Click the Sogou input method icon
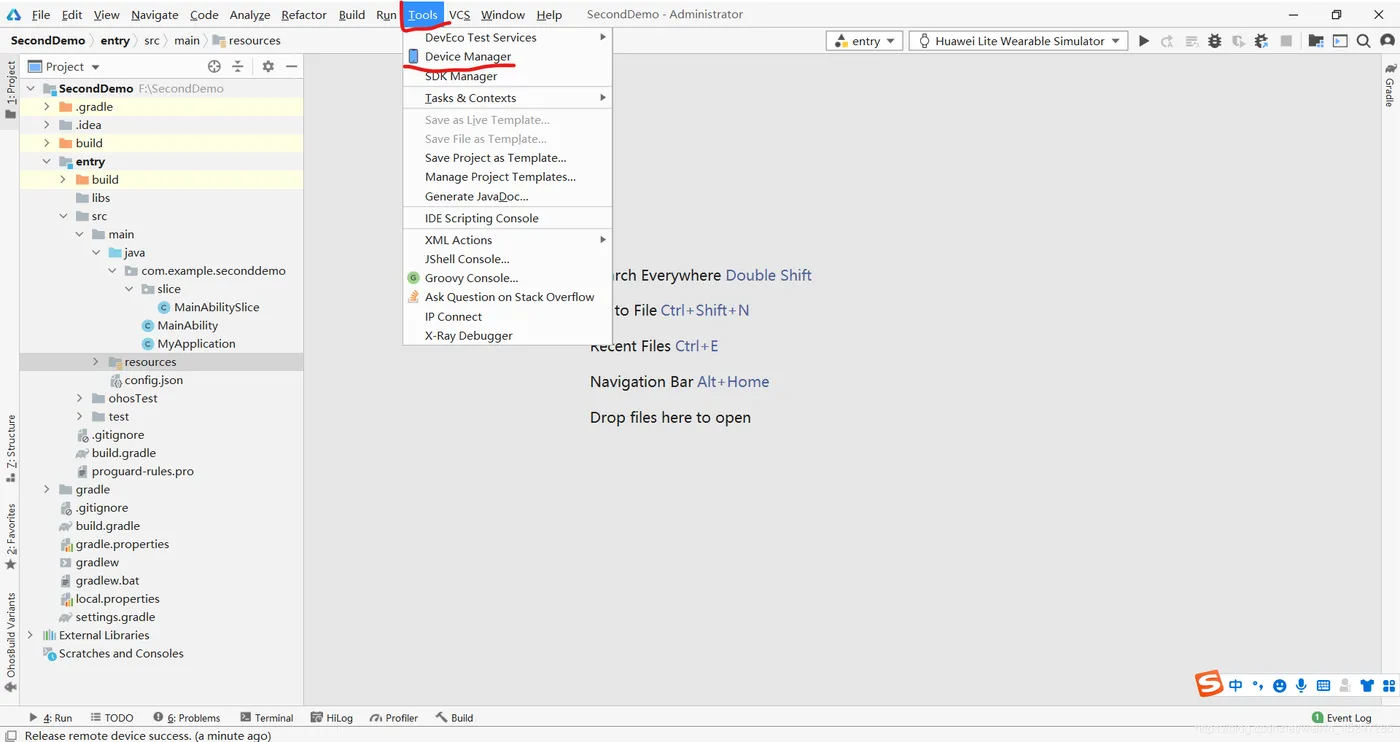 (1210, 684)
